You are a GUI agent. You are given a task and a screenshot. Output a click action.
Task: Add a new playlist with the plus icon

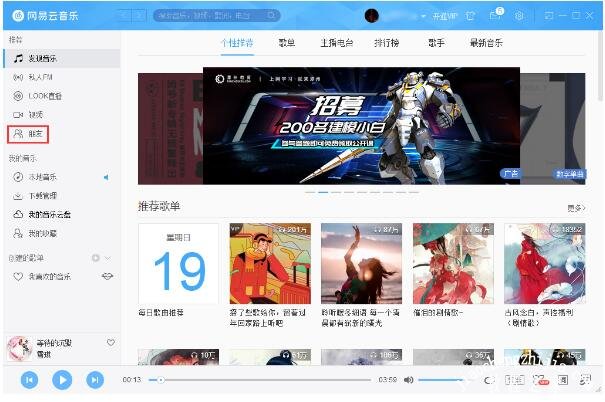coord(95,258)
